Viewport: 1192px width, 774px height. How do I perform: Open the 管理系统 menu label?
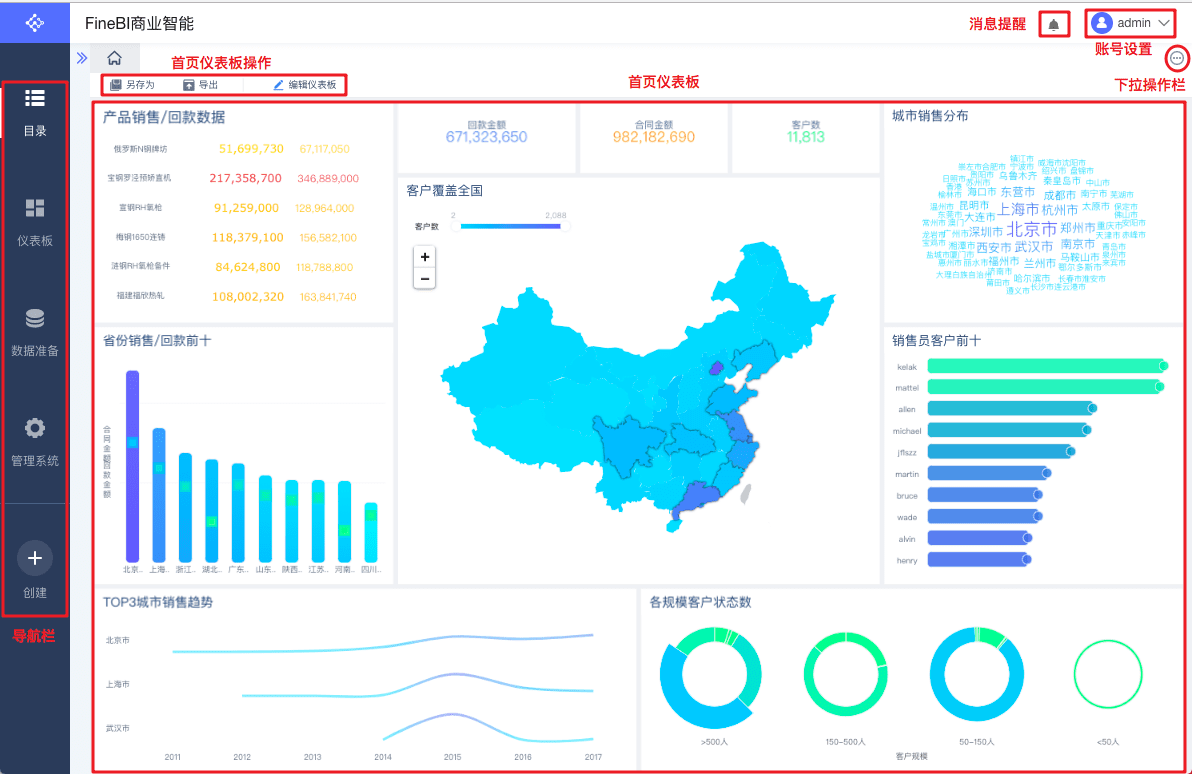pyautogui.click(x=35, y=460)
